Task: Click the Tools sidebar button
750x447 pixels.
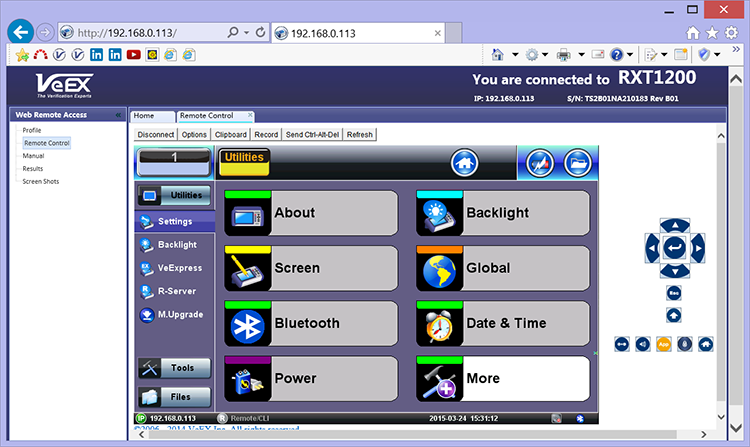Action: tap(175, 368)
